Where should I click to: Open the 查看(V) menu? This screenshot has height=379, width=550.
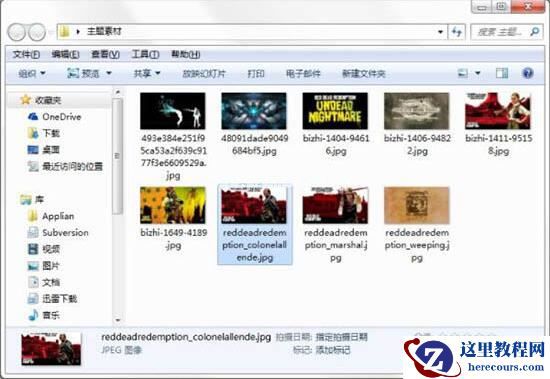point(106,54)
